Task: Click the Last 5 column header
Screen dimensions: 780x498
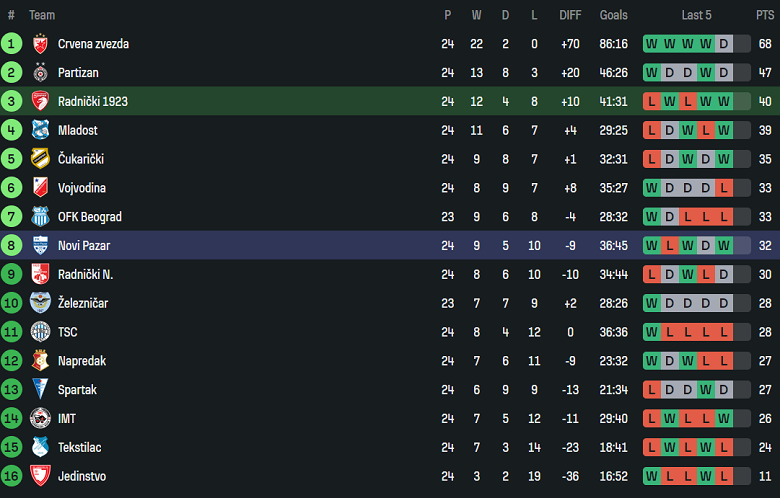Action: (696, 15)
